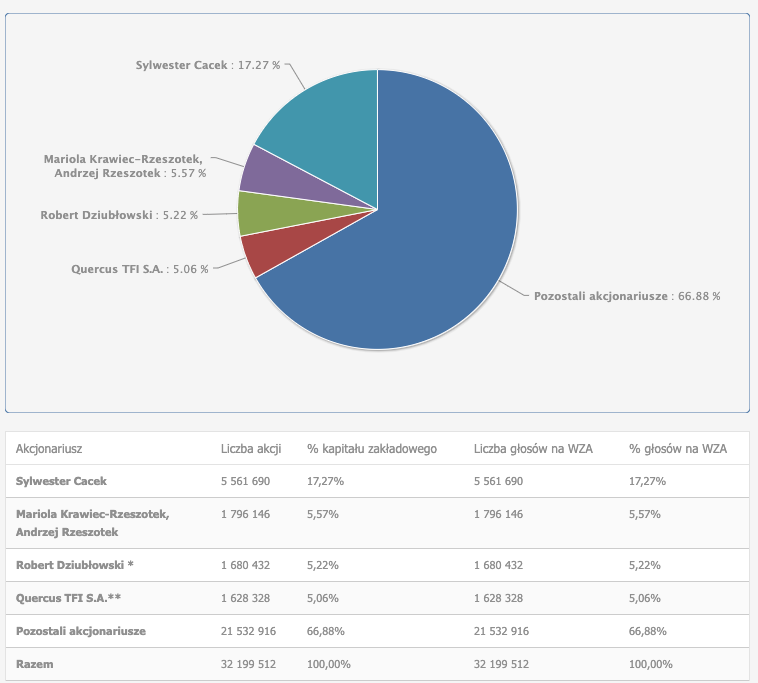Image resolution: width=758 pixels, height=683 pixels.
Task: Select the '% kapitału zakładowego' column header
Action: [372, 449]
